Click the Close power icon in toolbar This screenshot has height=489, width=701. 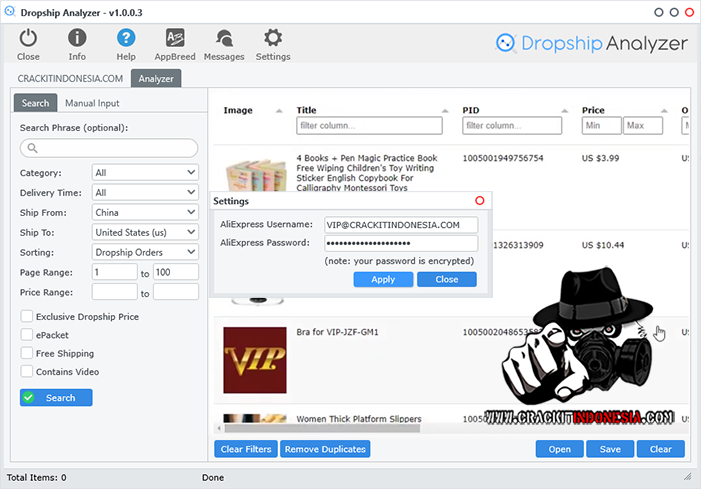pyautogui.click(x=28, y=39)
